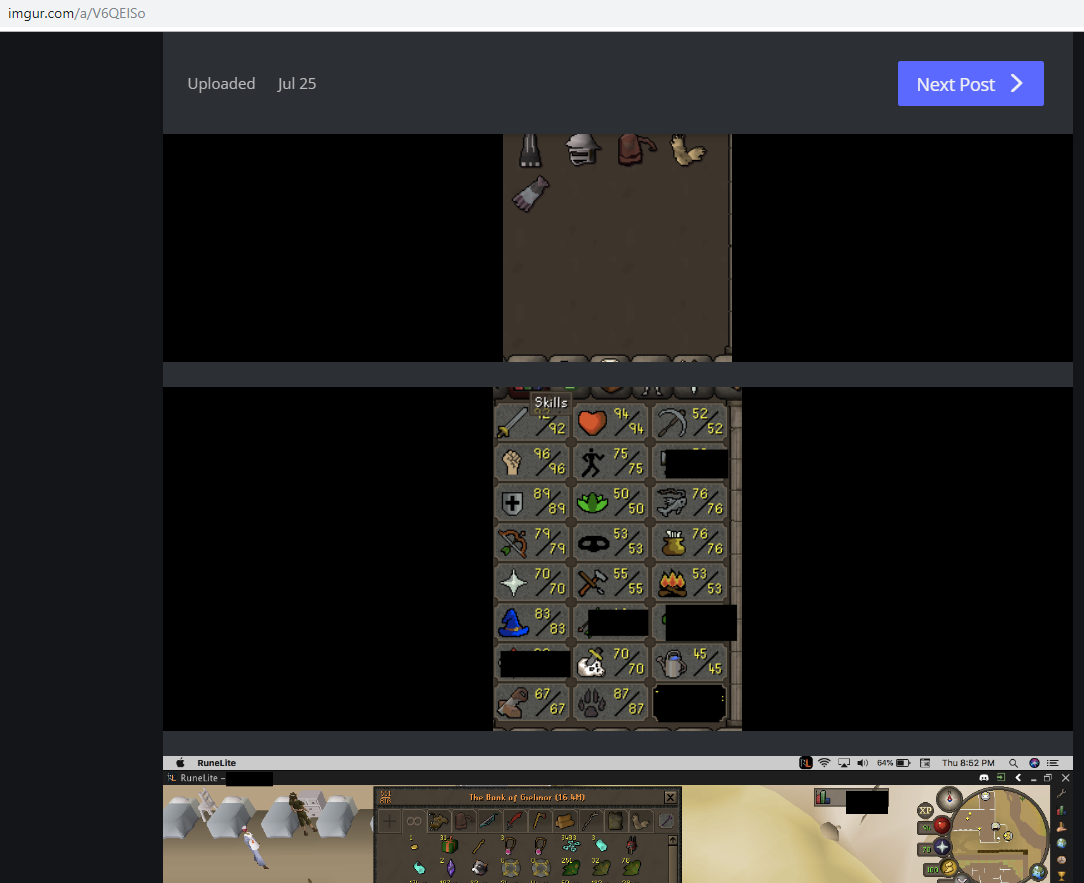The height and width of the screenshot is (883, 1084).
Task: Select the Mining skill at level 52
Action: pyautogui.click(x=690, y=422)
